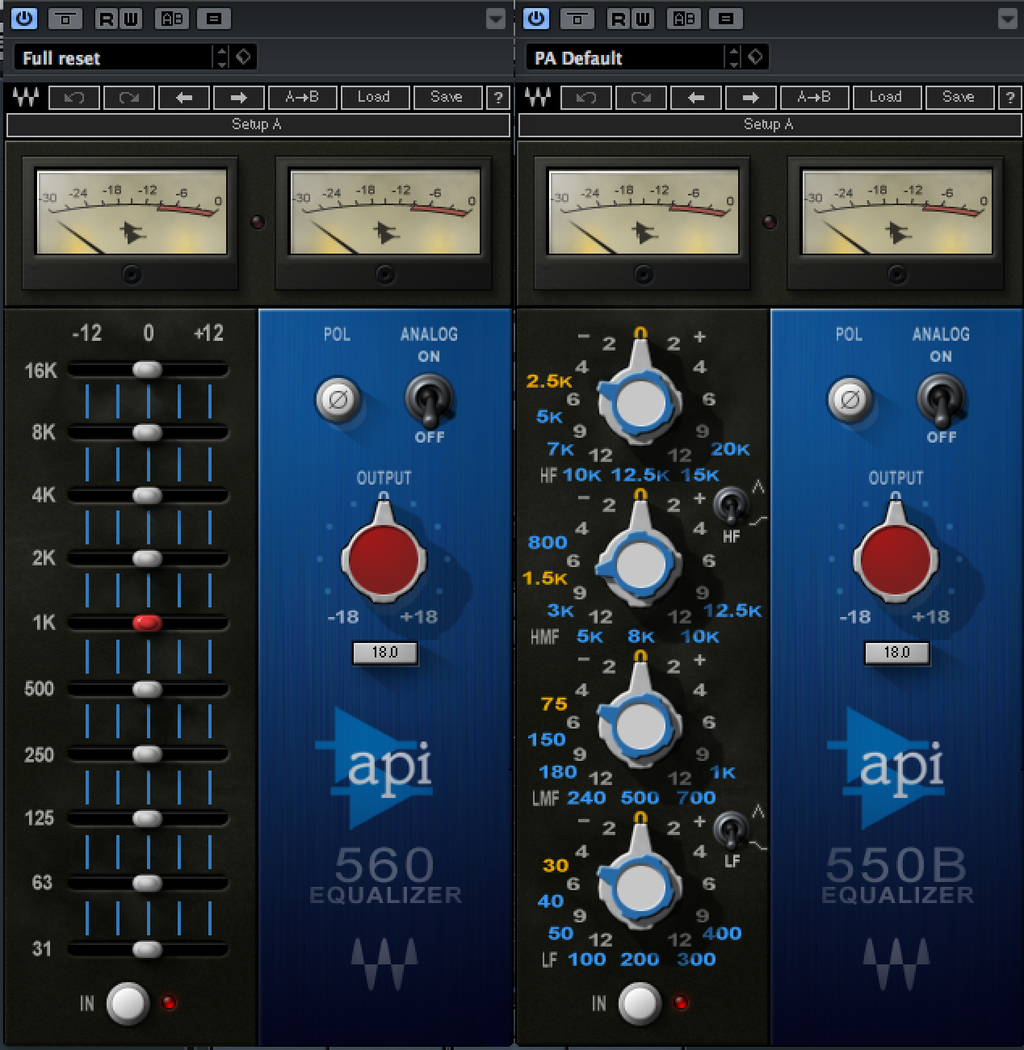Click menu-lines icon in 560 header
The image size is (1024, 1050).
click(x=214, y=19)
